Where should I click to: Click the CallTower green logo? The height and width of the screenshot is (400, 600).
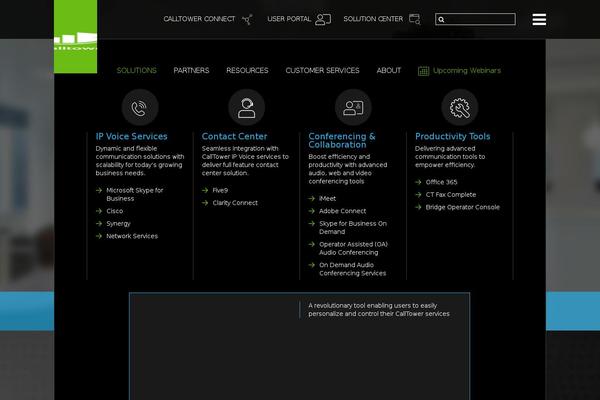pyautogui.click(x=75, y=35)
